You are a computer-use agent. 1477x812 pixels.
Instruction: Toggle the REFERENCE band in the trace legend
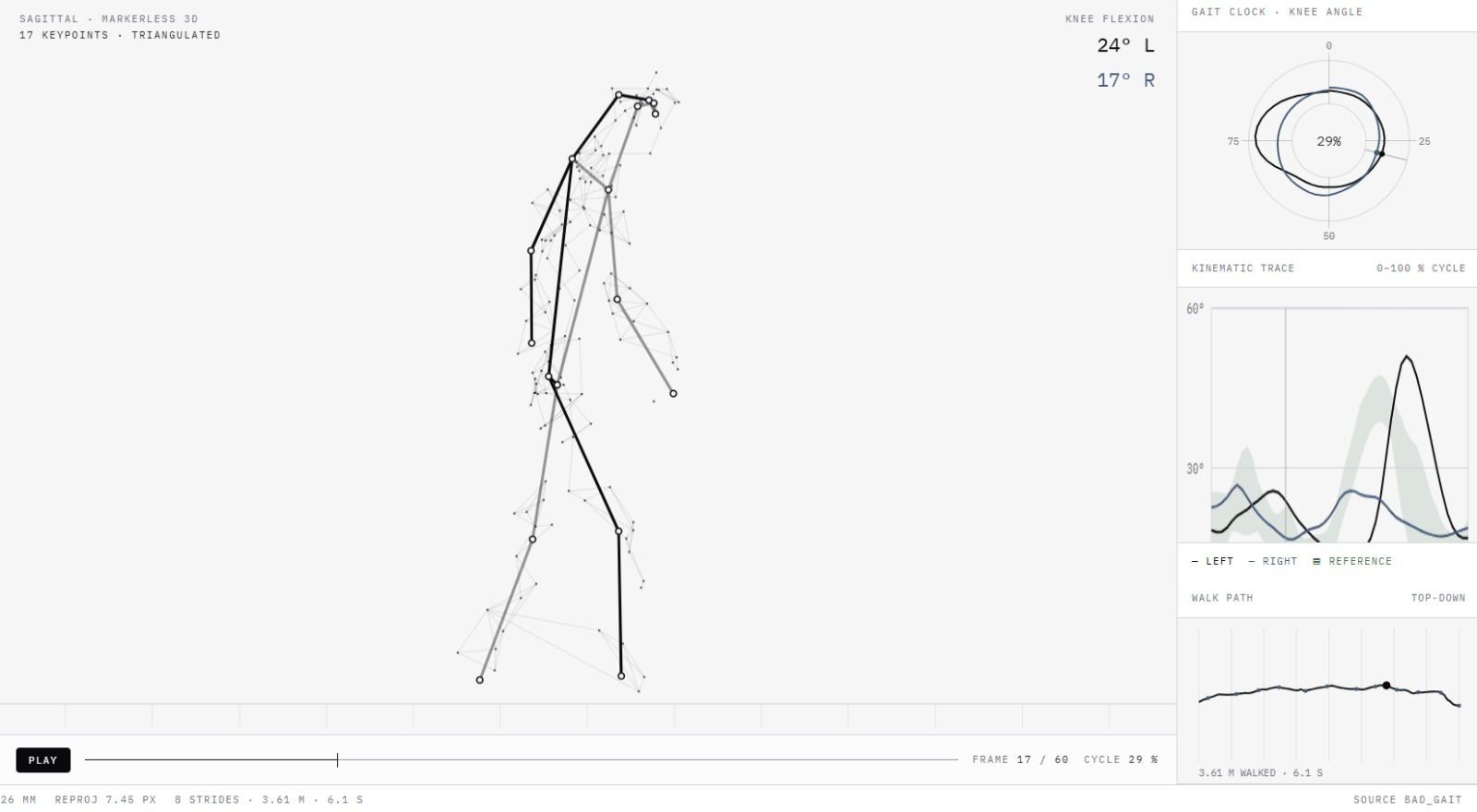coord(1352,561)
